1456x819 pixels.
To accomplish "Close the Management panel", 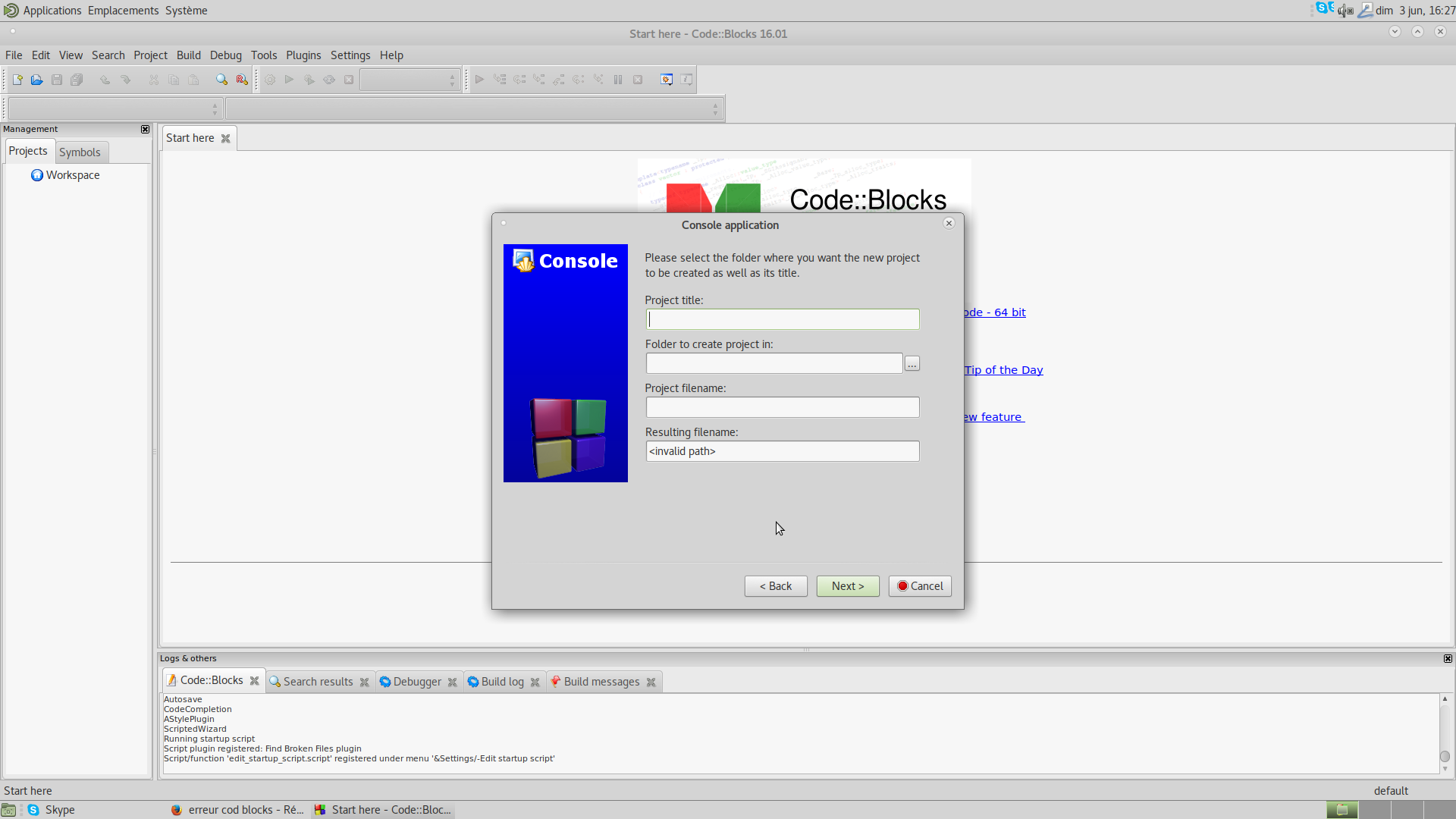I will [x=146, y=130].
